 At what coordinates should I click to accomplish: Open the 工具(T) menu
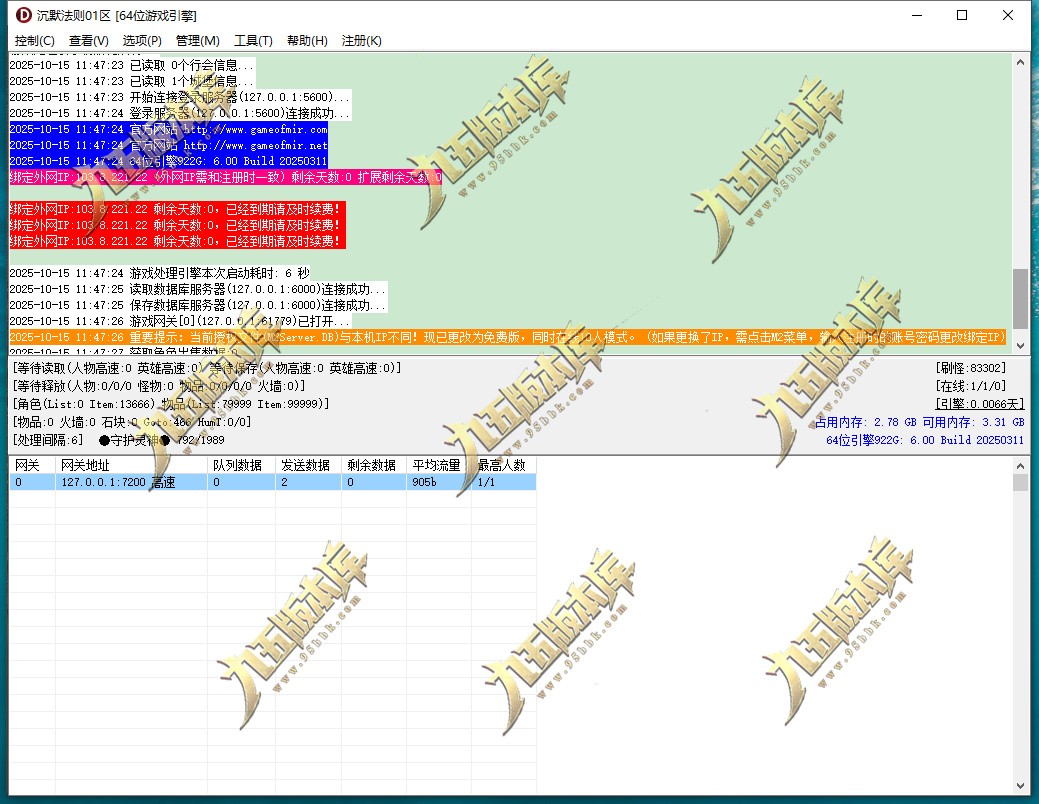(x=253, y=40)
